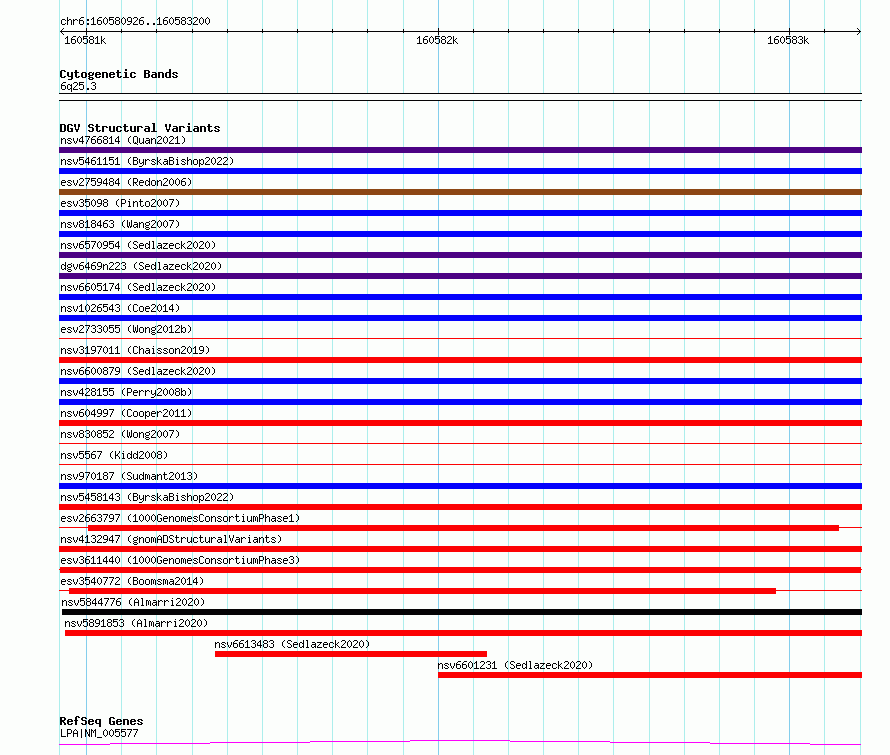Open dgv6469n223 (Sedlazeck2020) label
The height and width of the screenshot is (755, 890).
pyautogui.click(x=141, y=266)
